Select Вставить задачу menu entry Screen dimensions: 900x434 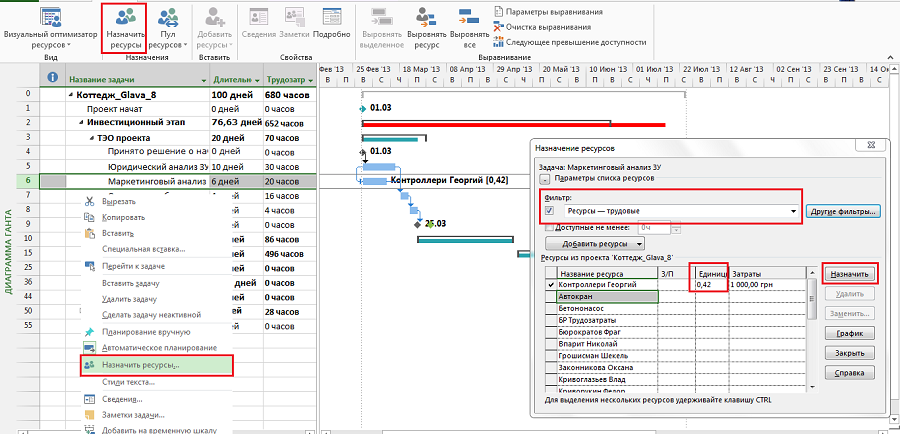point(130,283)
